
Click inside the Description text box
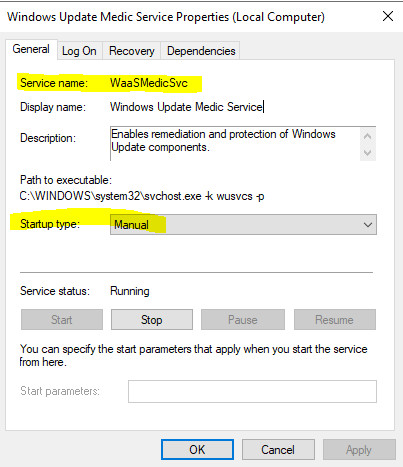235,144
